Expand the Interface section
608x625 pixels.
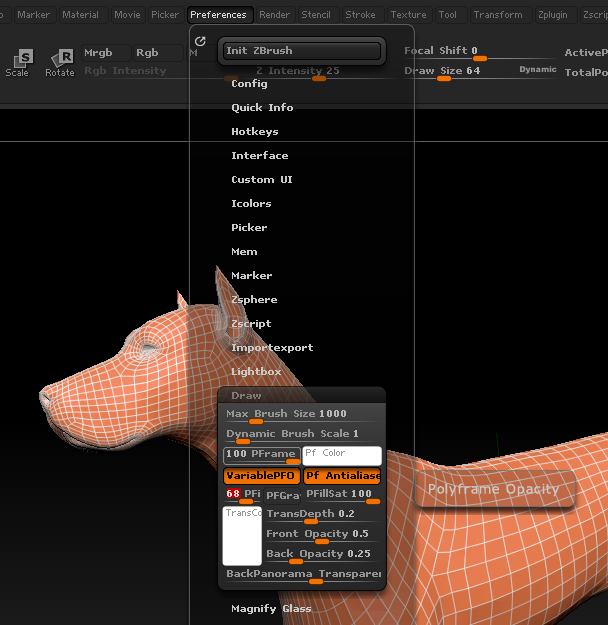point(260,155)
